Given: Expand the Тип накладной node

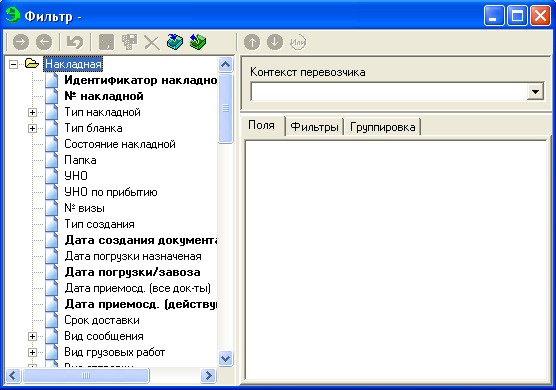Looking at the screenshot, I should (32, 112).
